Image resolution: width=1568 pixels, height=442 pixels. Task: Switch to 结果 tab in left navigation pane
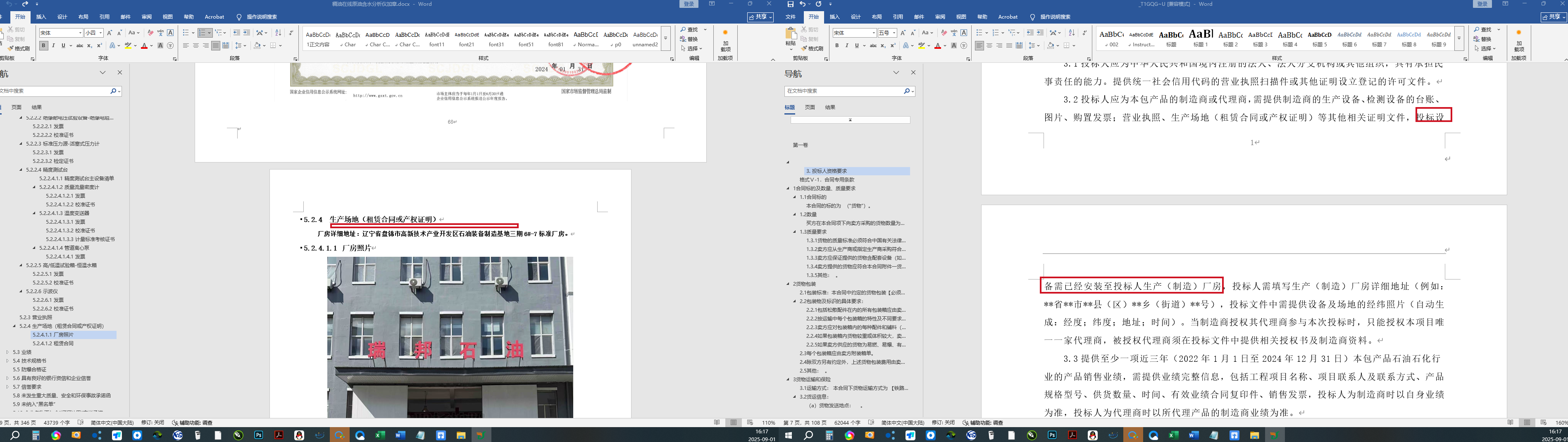click(x=36, y=107)
